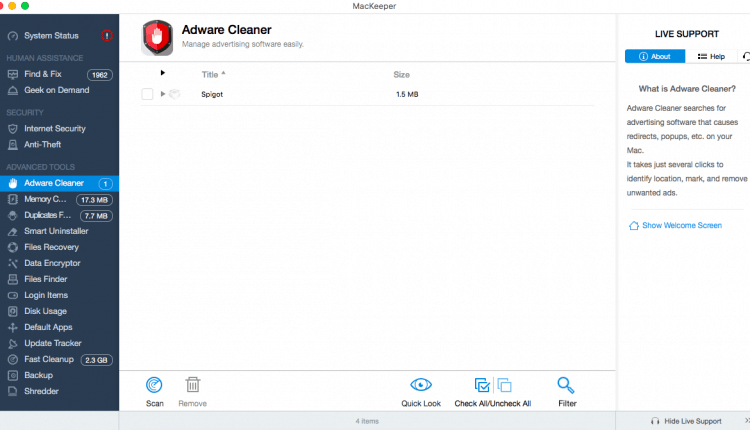This screenshot has width=750, height=430.
Task: Click the Remove trash button
Action: [193, 392]
